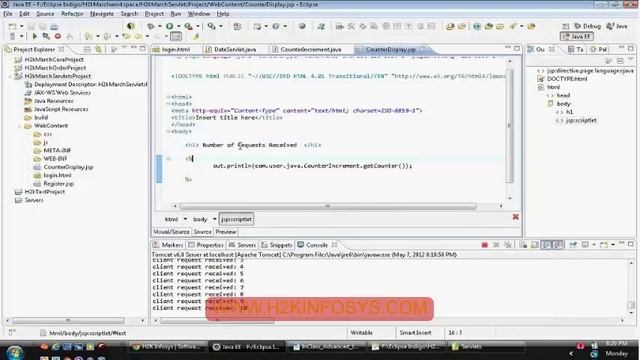The image size is (640, 360).
Task: Click the Java EE perspective button
Action: [577, 36]
